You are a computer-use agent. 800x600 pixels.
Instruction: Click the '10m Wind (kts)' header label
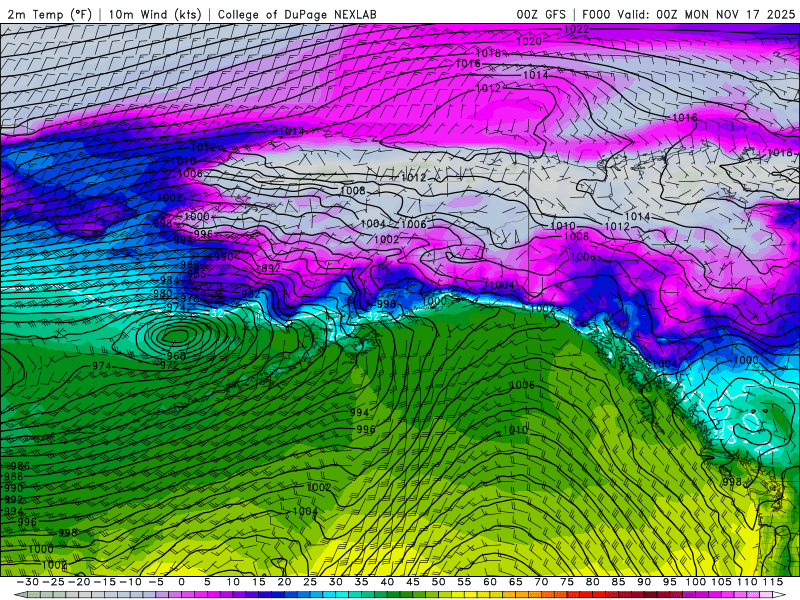[155, 14]
